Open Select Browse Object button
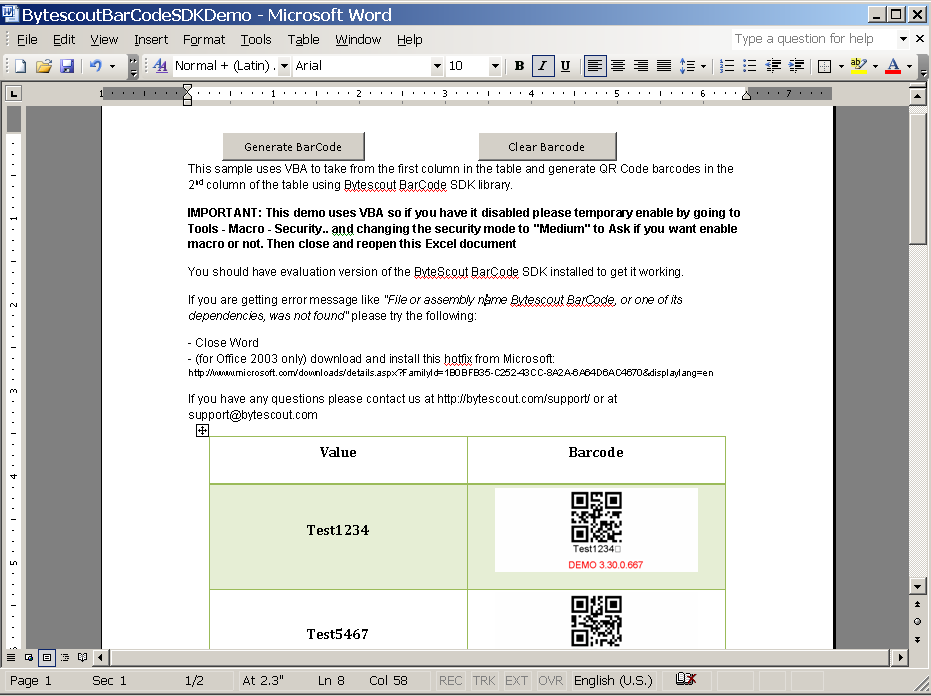Viewport: 931px width, 696px height. click(x=917, y=622)
